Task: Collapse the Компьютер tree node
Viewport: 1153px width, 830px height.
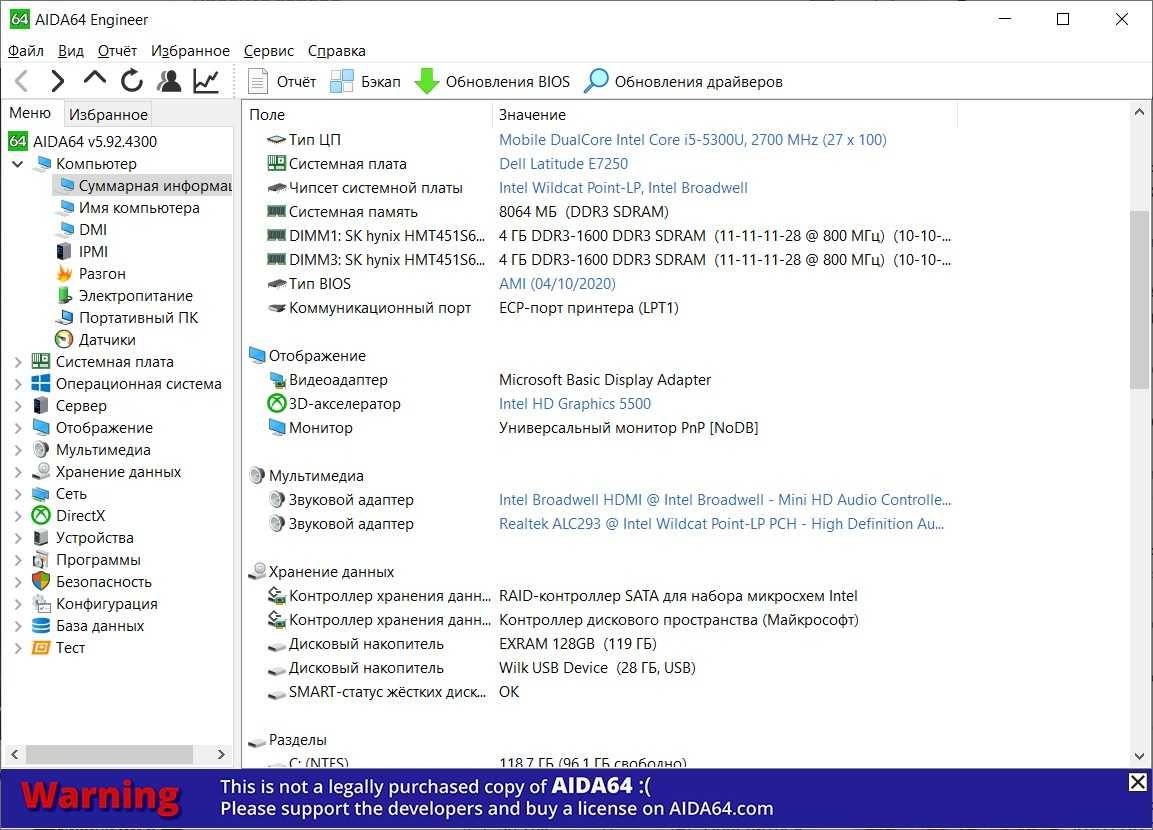Action: (x=18, y=164)
